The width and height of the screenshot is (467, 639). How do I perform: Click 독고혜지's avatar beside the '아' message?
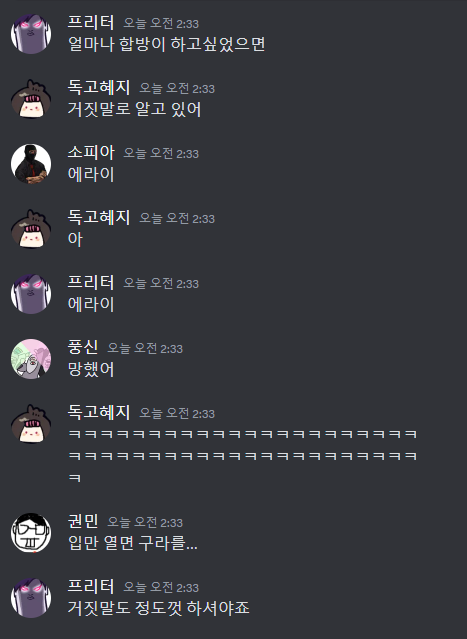(x=31, y=229)
